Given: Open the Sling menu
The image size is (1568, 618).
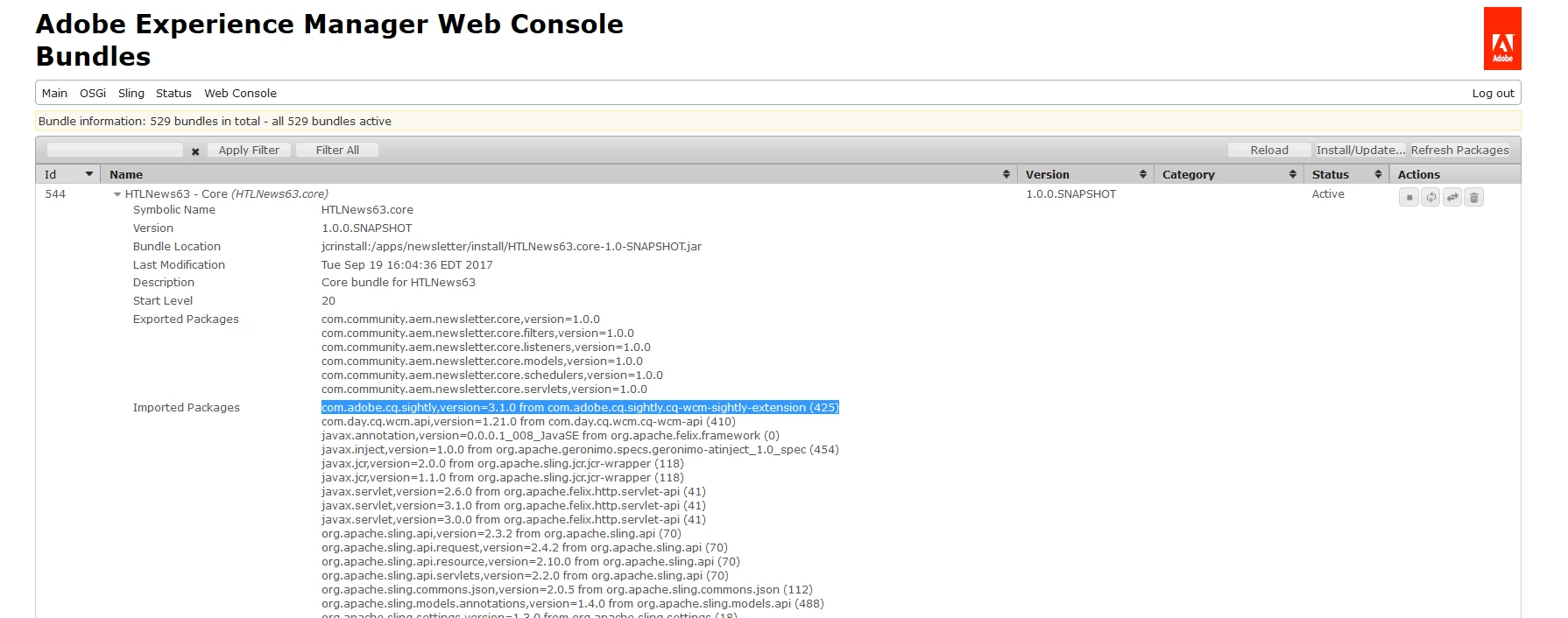Looking at the screenshot, I should point(131,93).
